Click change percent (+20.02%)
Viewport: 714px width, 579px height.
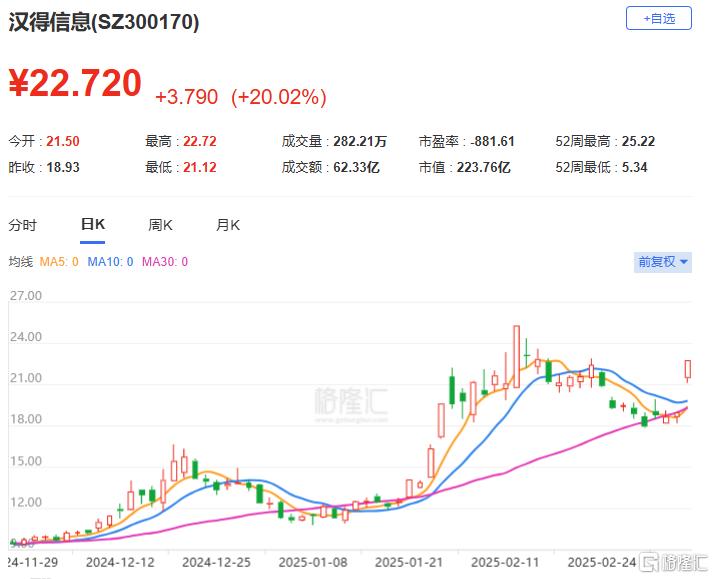[279, 97]
